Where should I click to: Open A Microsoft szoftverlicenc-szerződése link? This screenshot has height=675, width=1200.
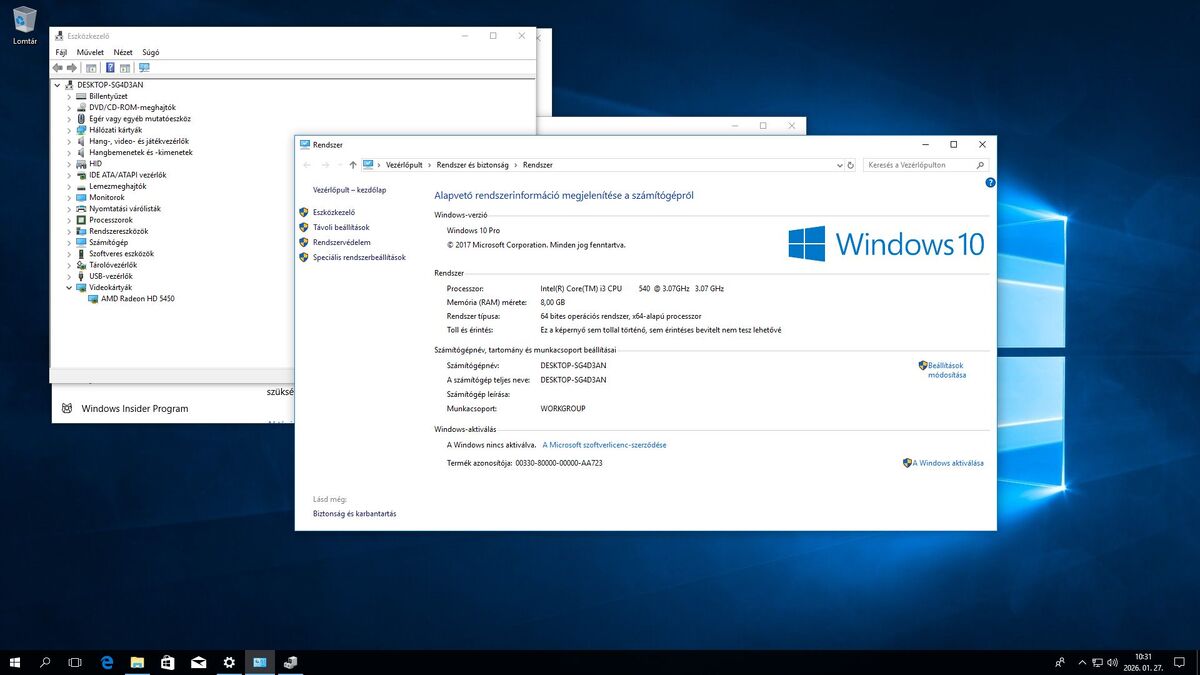[x=604, y=445]
